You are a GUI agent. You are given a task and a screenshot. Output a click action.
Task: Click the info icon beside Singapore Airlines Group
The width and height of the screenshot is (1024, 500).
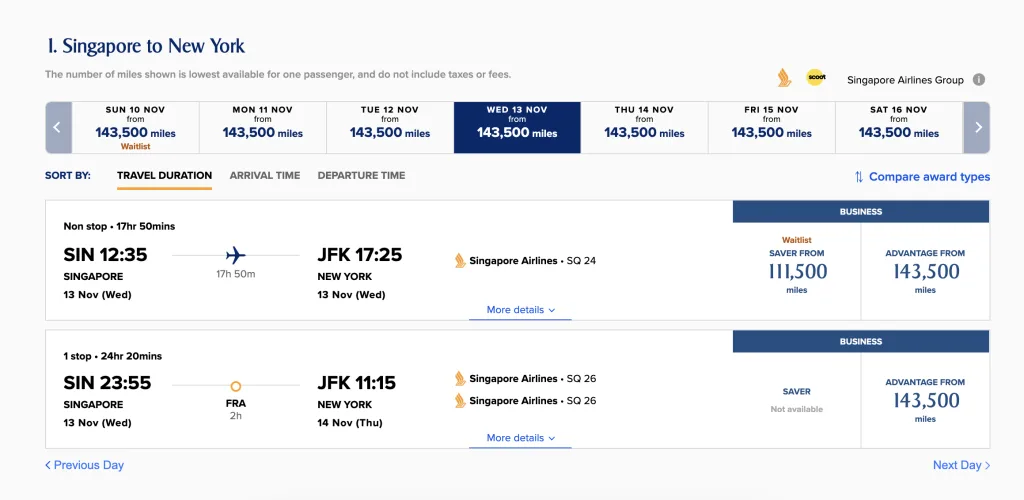(x=979, y=80)
